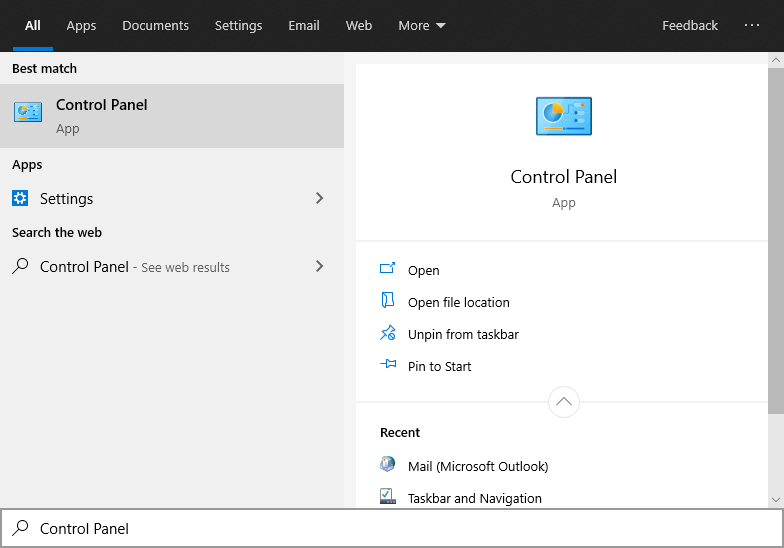784x548 pixels.
Task: Switch to the All tab
Action: click(x=32, y=26)
